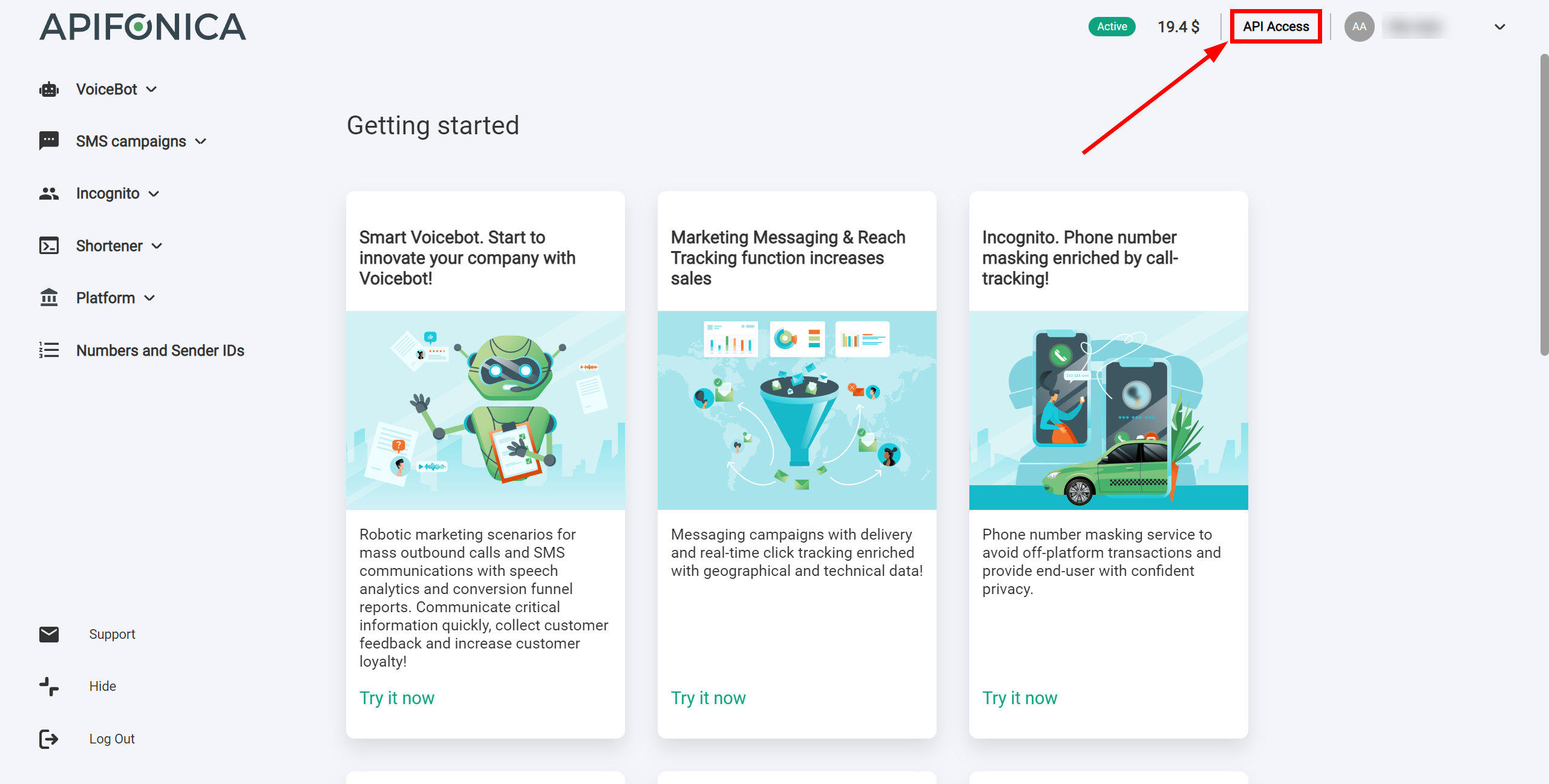1549x784 pixels.
Task: Click the Messaging campaigns with delivery description
Action: [797, 552]
